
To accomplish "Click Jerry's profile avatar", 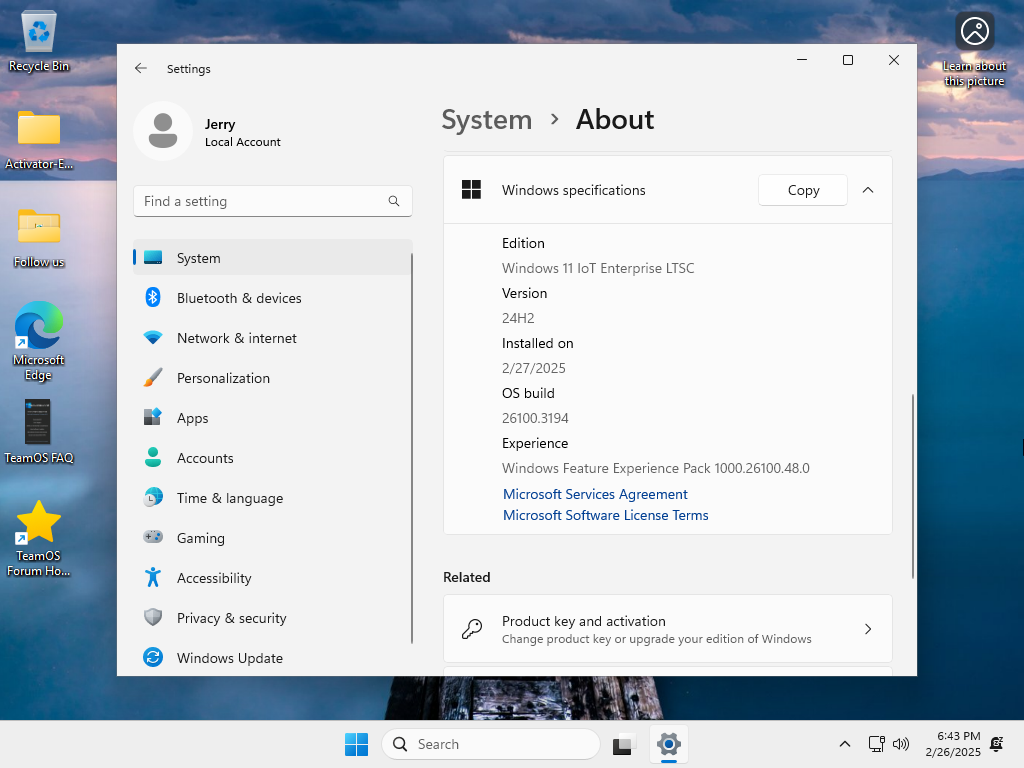I will [163, 131].
